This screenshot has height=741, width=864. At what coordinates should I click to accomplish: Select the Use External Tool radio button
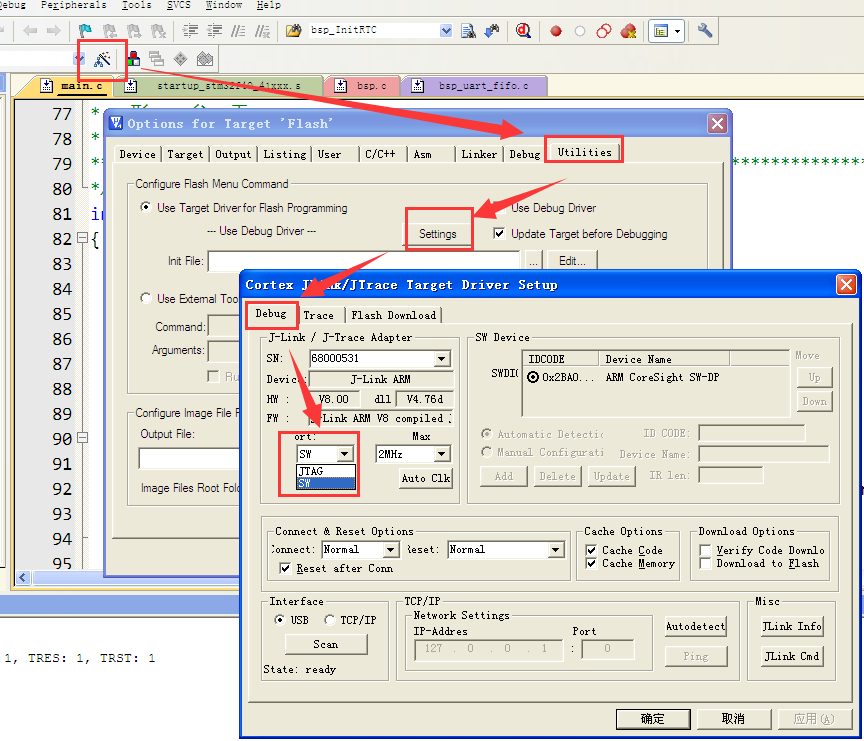(145, 298)
